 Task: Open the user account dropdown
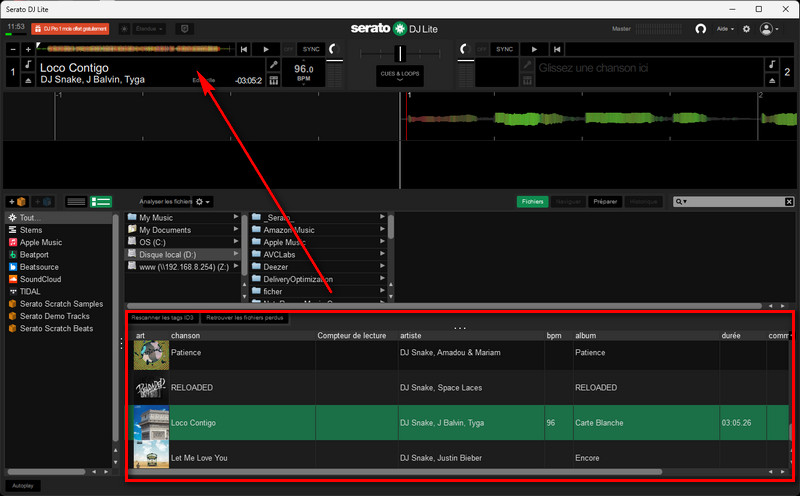tap(769, 29)
